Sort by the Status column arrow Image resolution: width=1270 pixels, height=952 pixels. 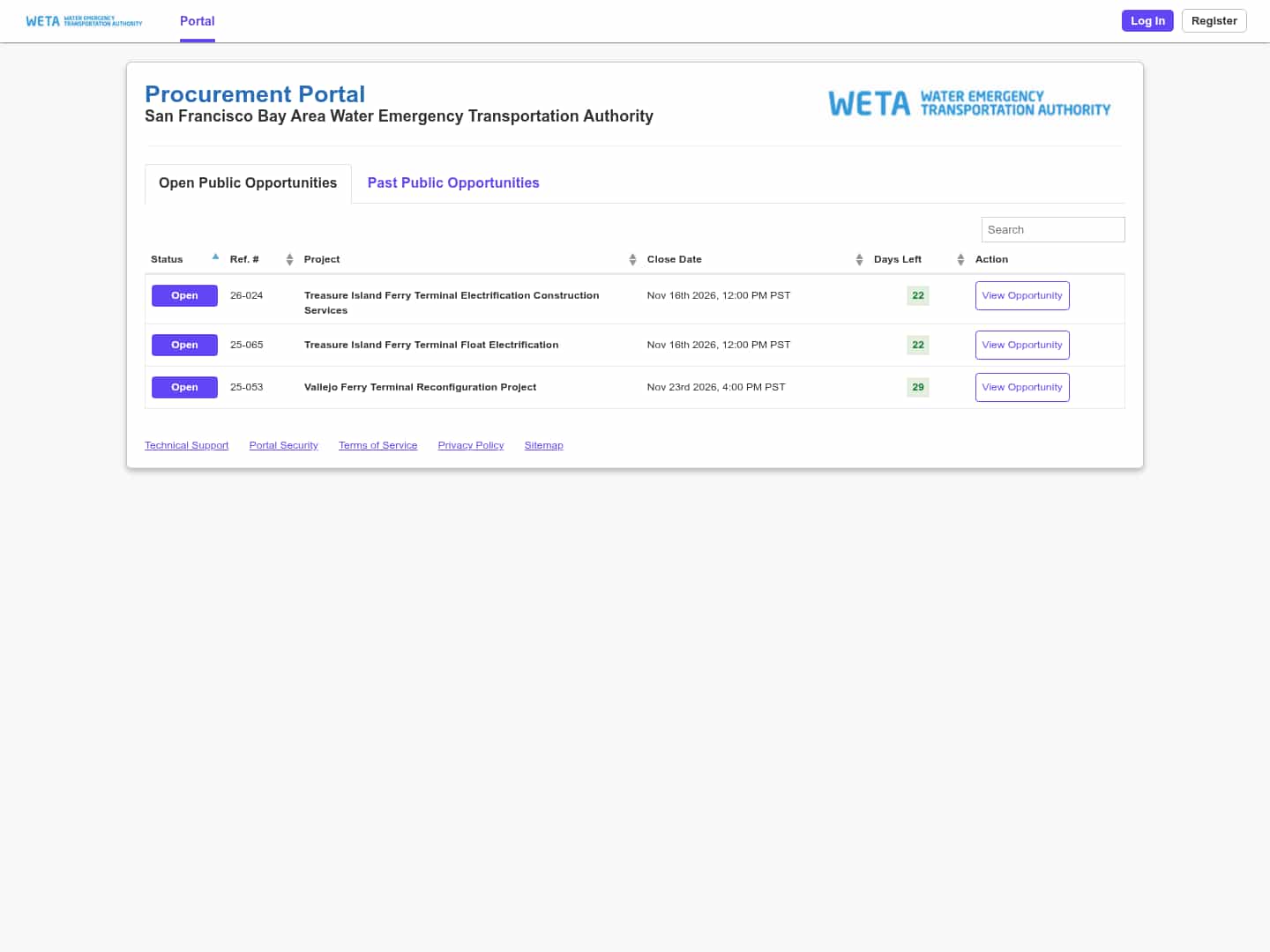(x=215, y=257)
